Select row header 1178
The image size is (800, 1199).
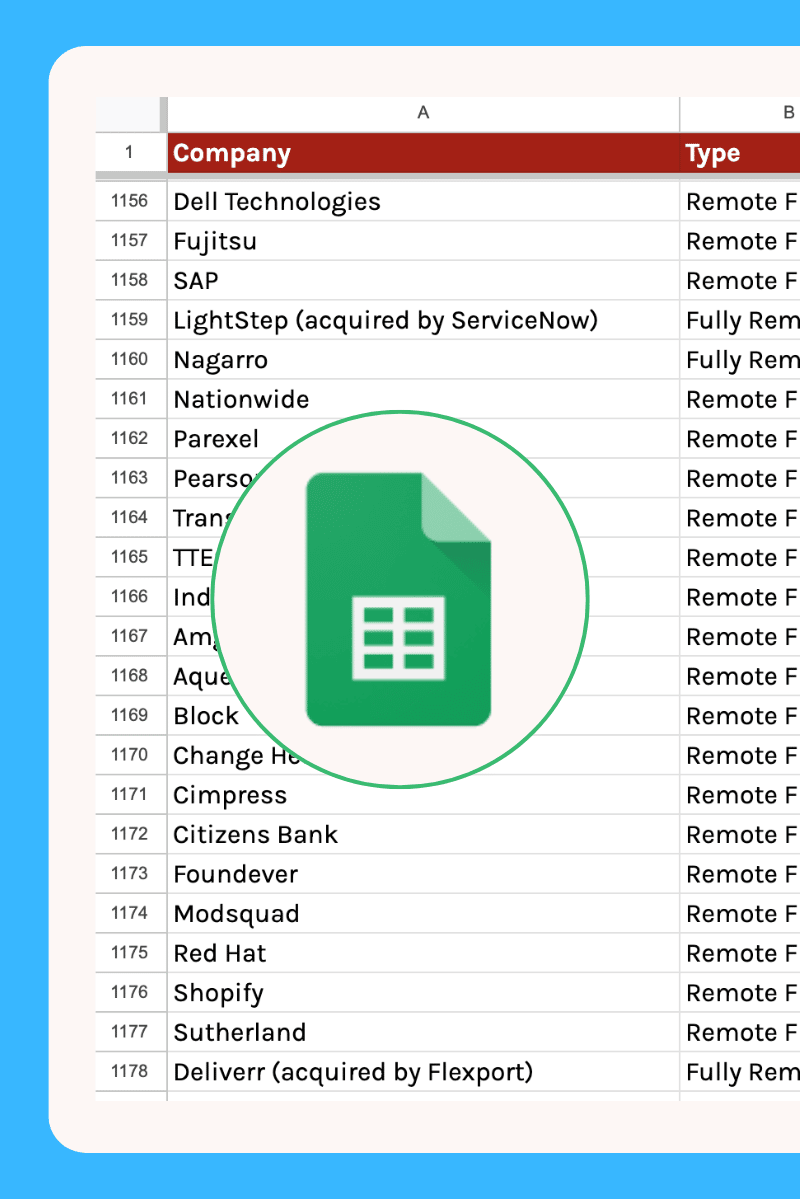point(130,1072)
